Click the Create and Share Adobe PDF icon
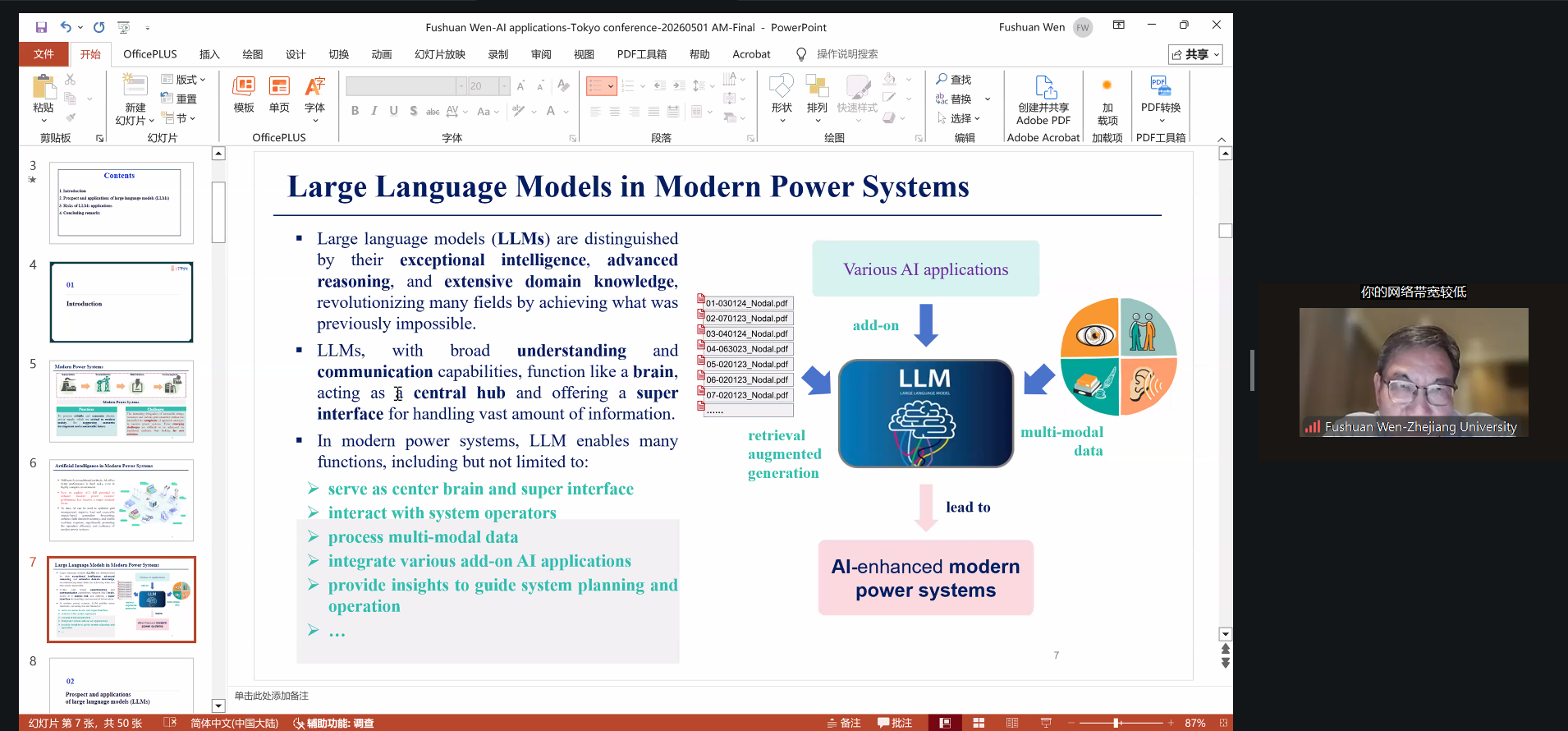Screen dimensions: 1568x731 [1044, 86]
